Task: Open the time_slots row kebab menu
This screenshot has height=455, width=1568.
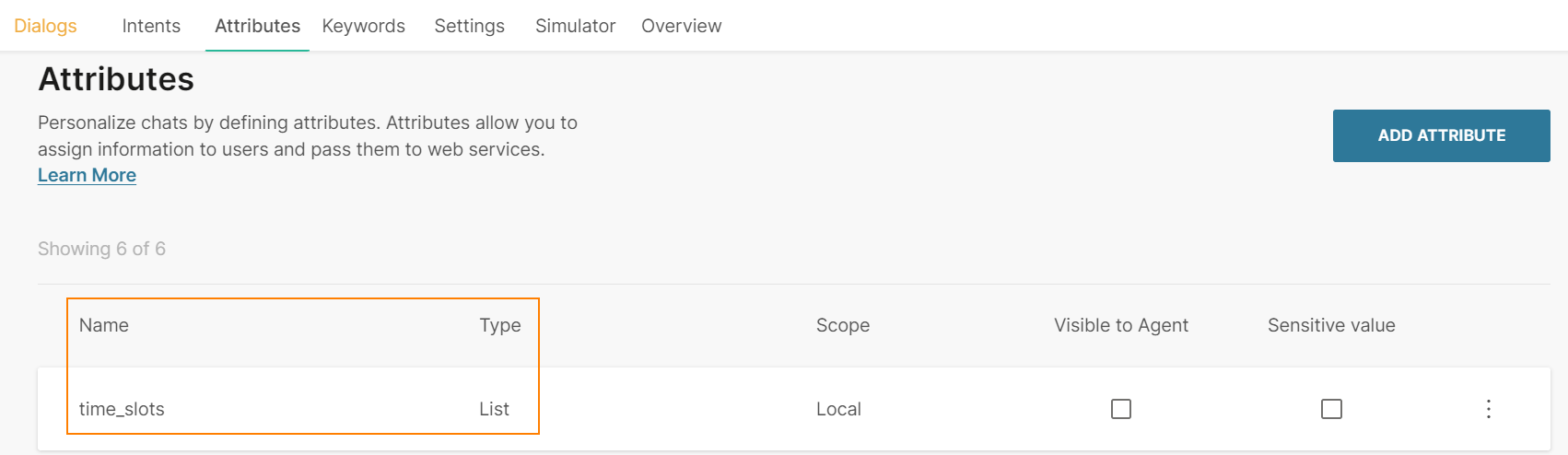Action: pyautogui.click(x=1488, y=409)
